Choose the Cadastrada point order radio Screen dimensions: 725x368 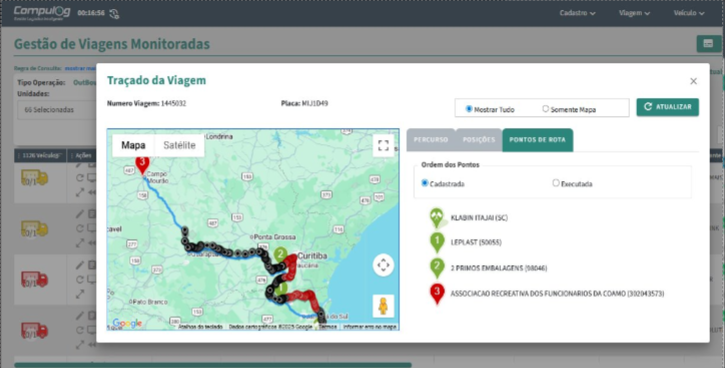click(424, 183)
